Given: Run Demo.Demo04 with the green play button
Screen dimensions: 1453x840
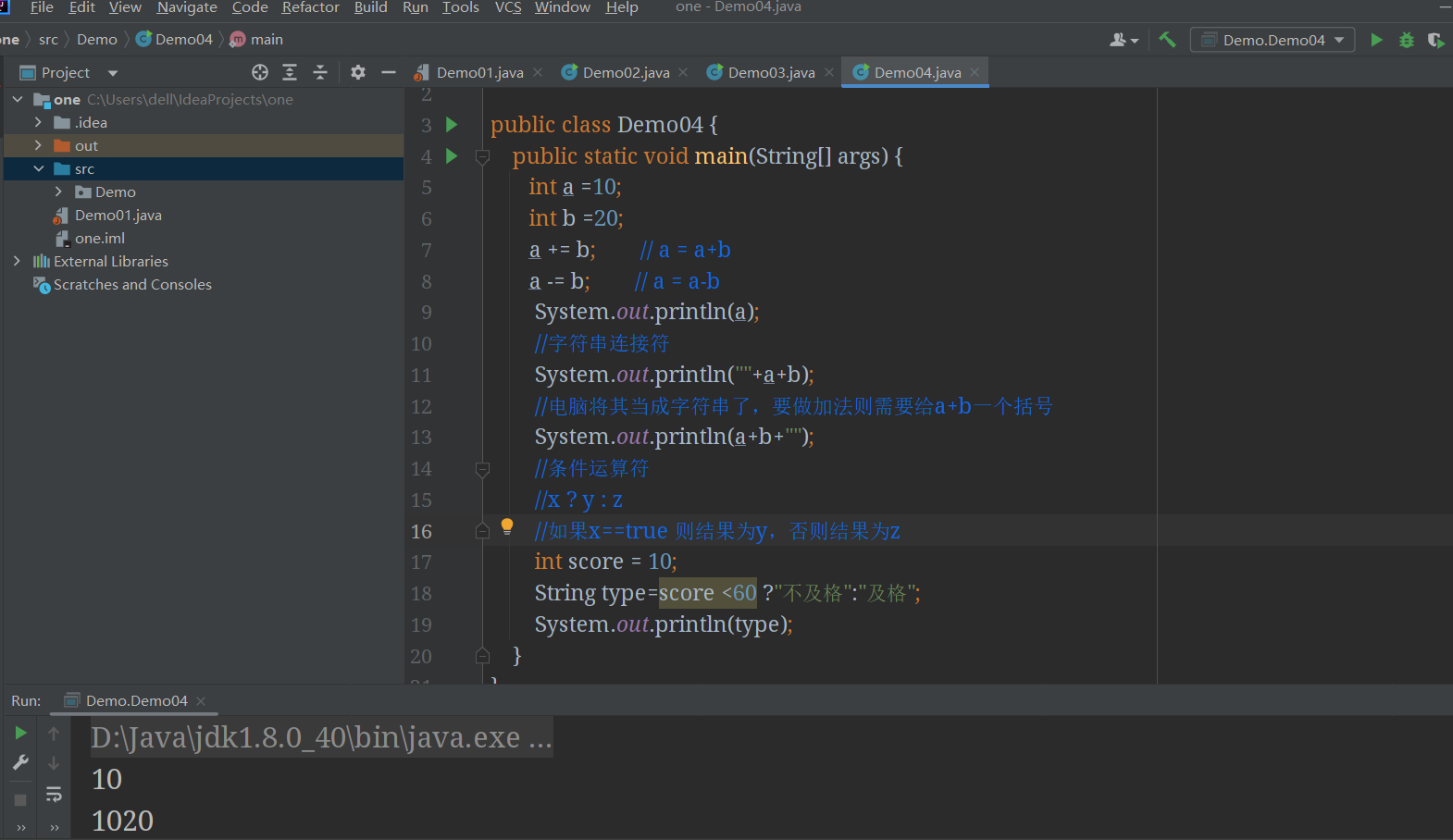Looking at the screenshot, I should 1376,40.
